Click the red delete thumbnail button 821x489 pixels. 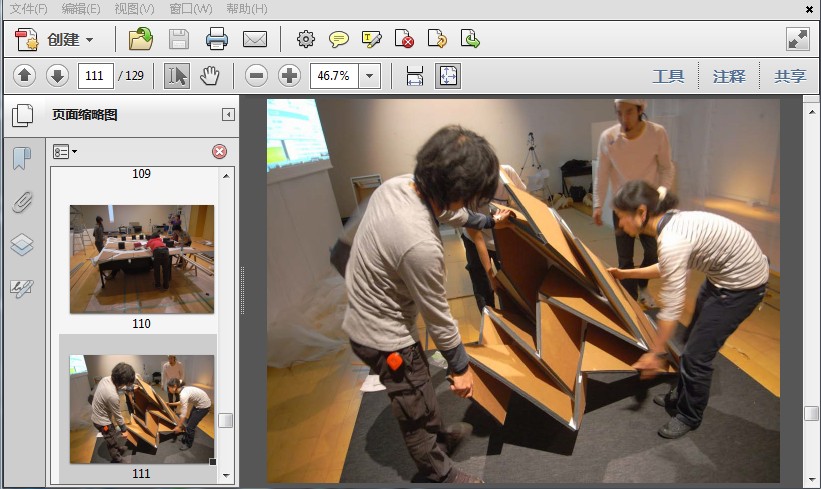pyautogui.click(x=219, y=152)
